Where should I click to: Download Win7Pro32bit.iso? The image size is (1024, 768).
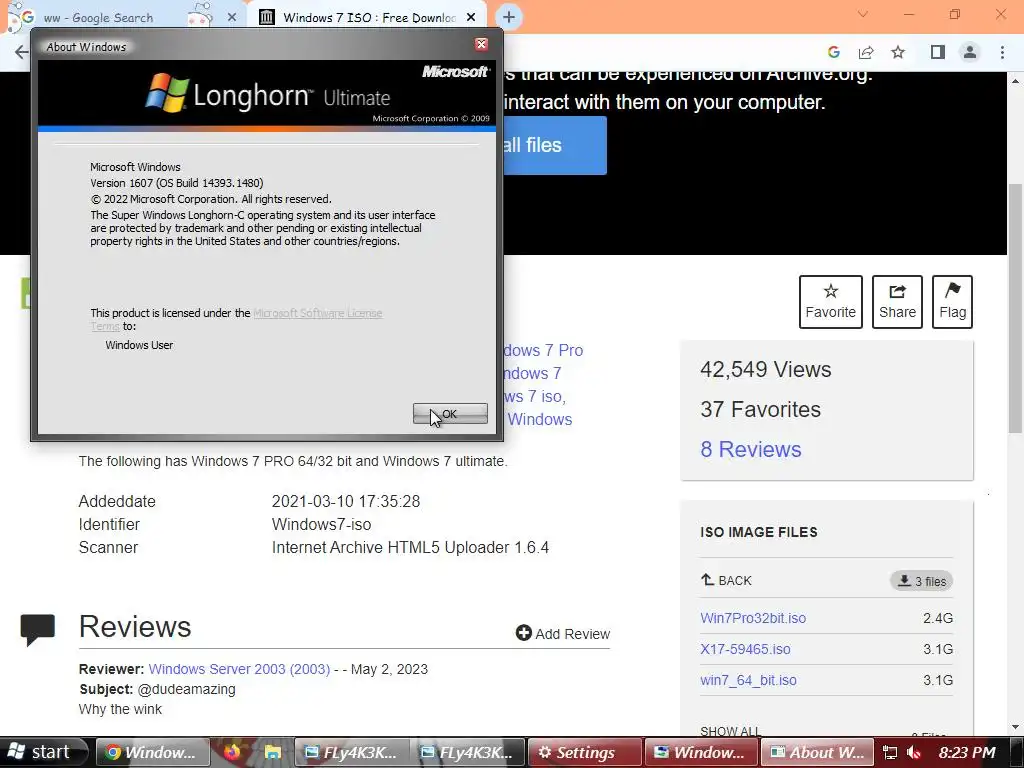point(753,618)
